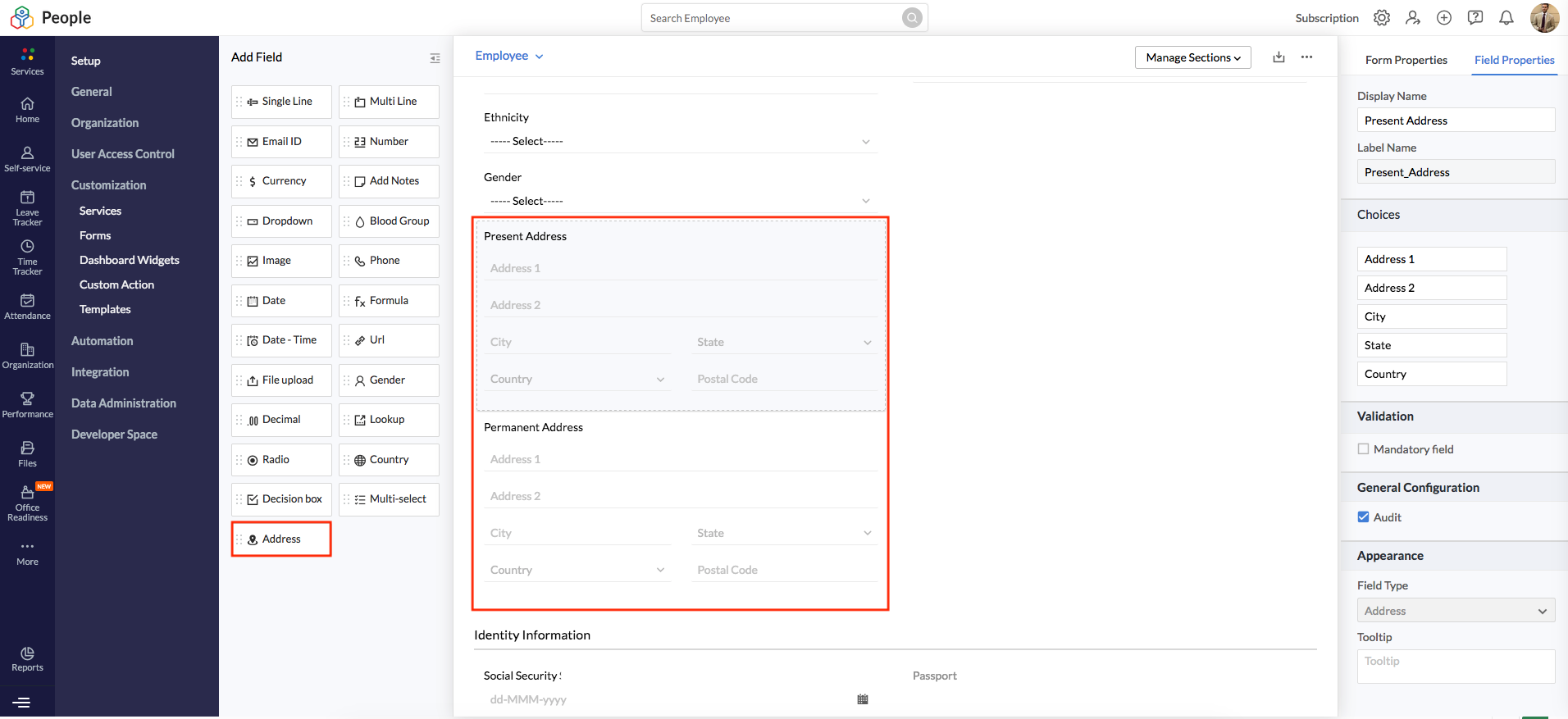Select the Single Line field type

(x=281, y=102)
